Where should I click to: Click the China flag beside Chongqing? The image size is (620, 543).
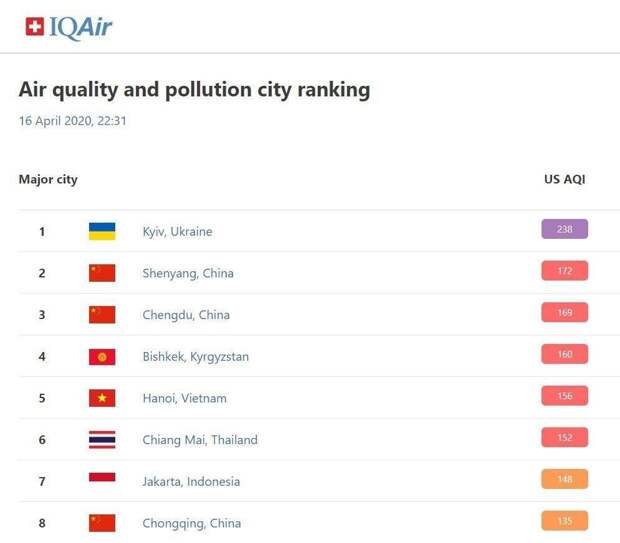(102, 523)
